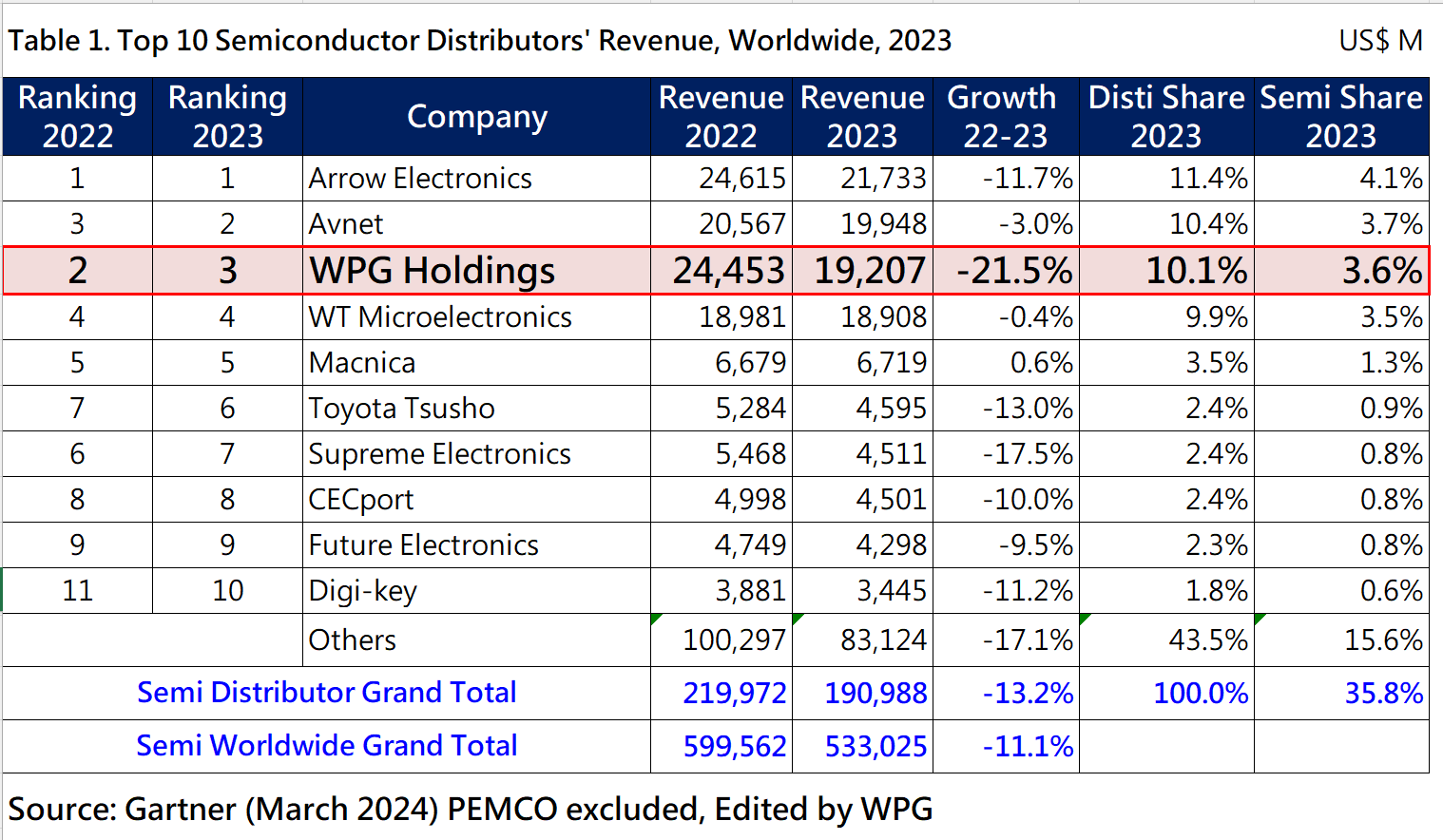1443x840 pixels.
Task: Select the Growth 22-23 column header
Action: [x=1005, y=117]
